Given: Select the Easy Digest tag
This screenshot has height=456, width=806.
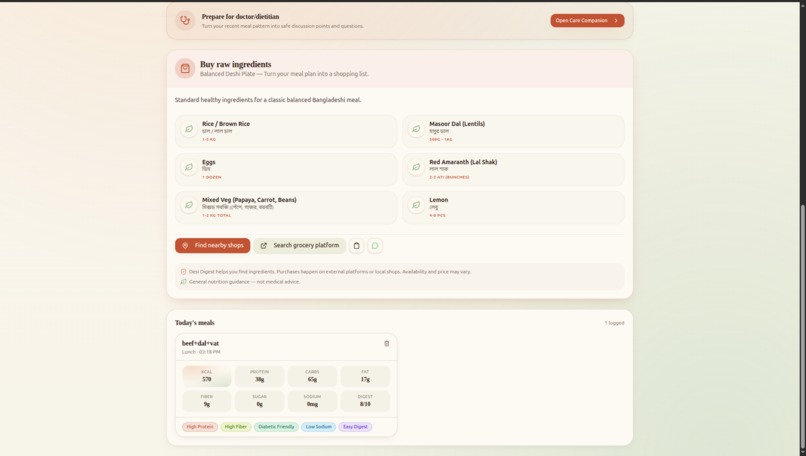Looking at the screenshot, I should click(x=355, y=427).
